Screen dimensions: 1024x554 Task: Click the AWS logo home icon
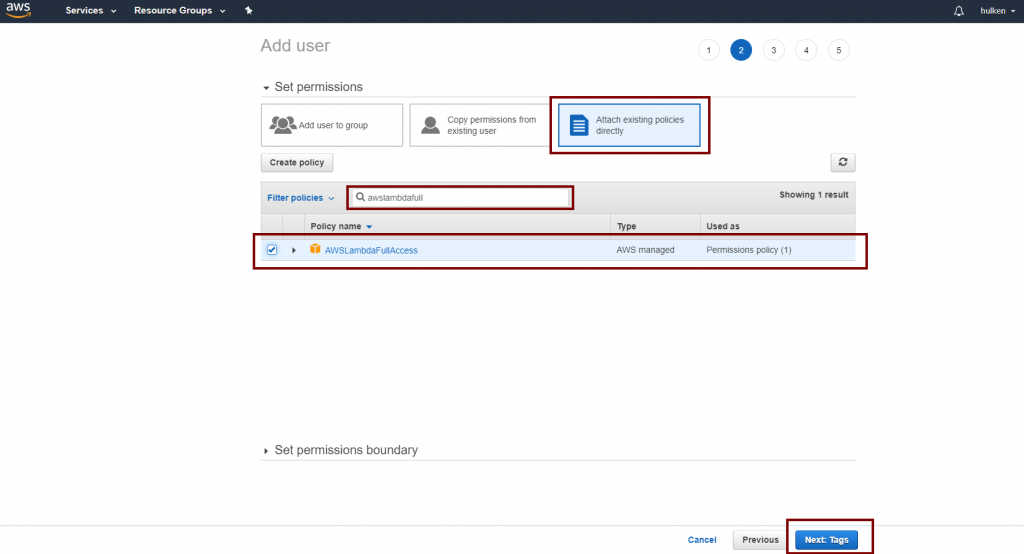click(18, 11)
